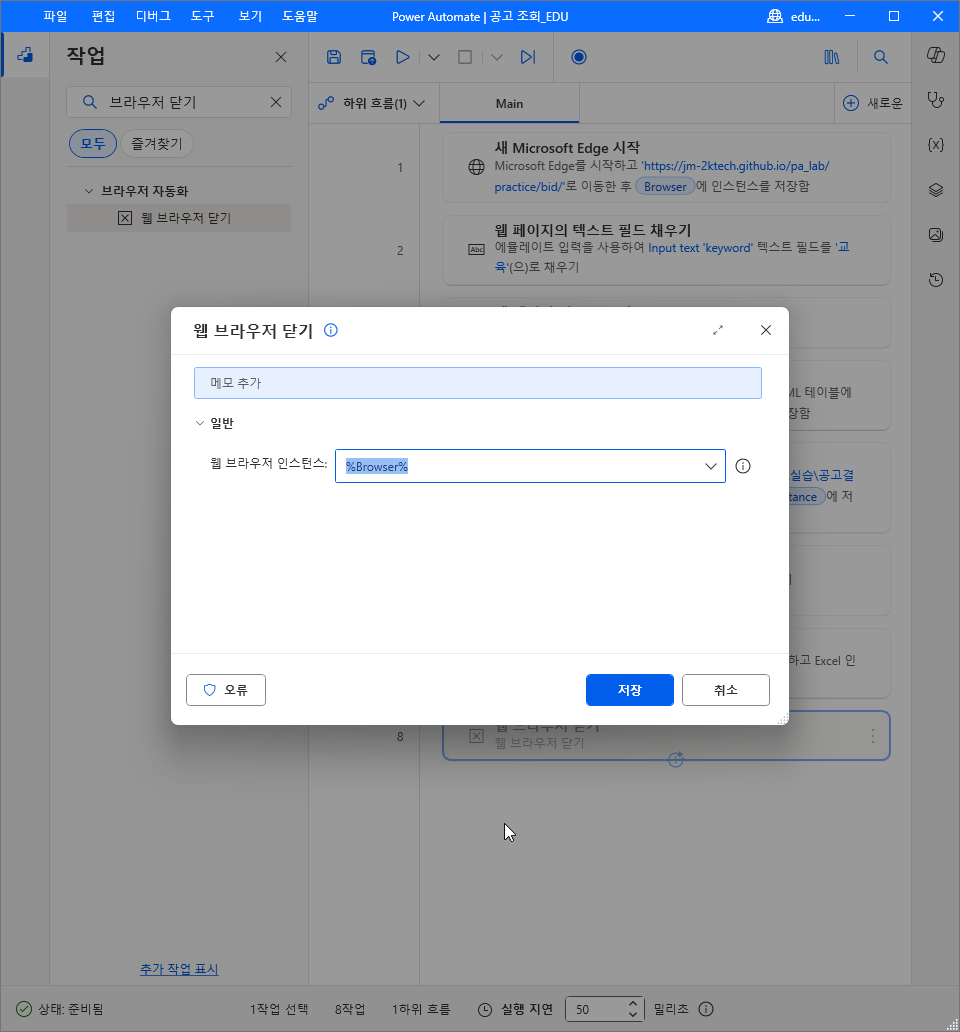Clear the 브라우저 닫기 search text
The image size is (960, 1032).
276,102
